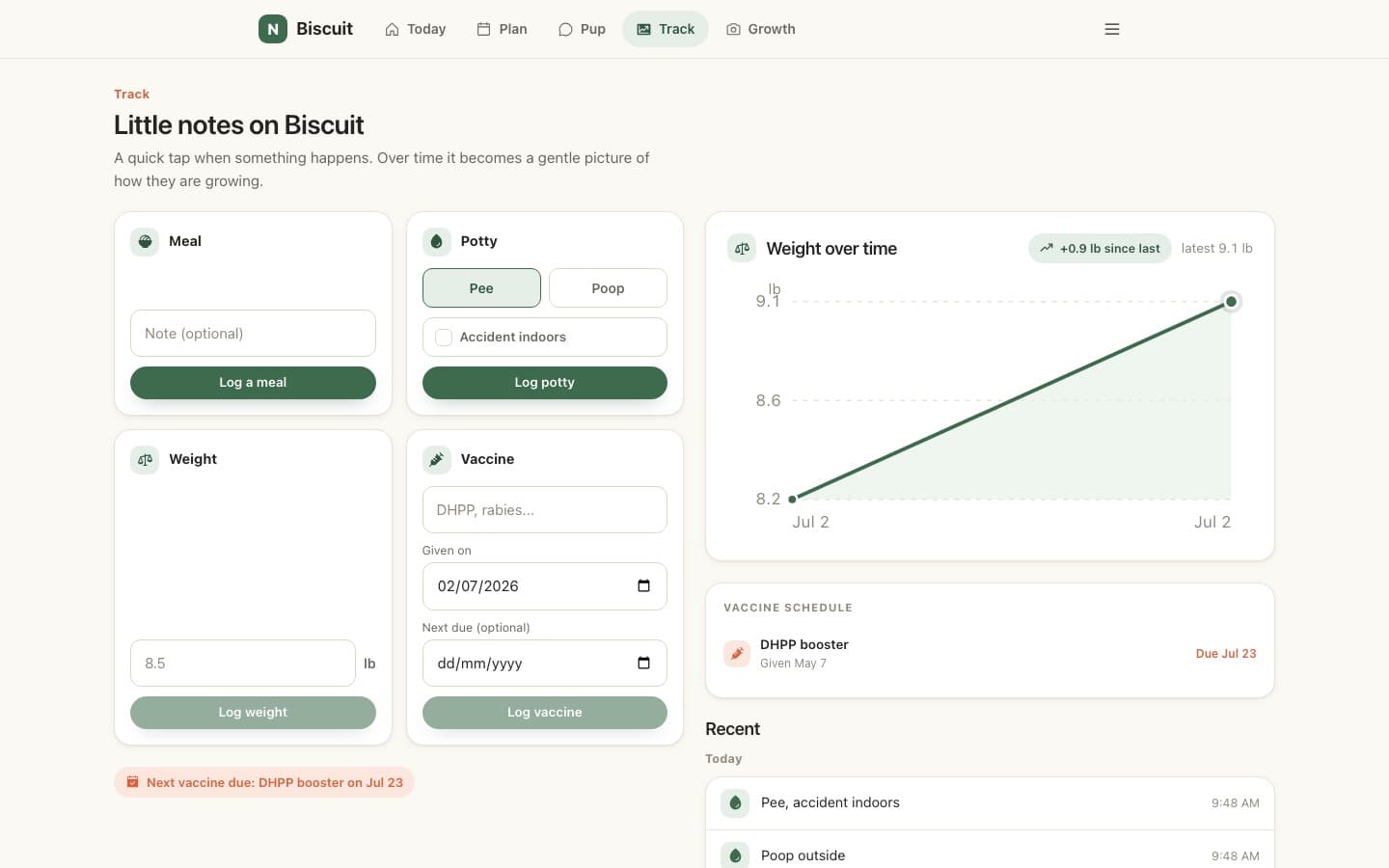Focus the meal Note (optional) field
This screenshot has width=1389, height=868.
253,333
